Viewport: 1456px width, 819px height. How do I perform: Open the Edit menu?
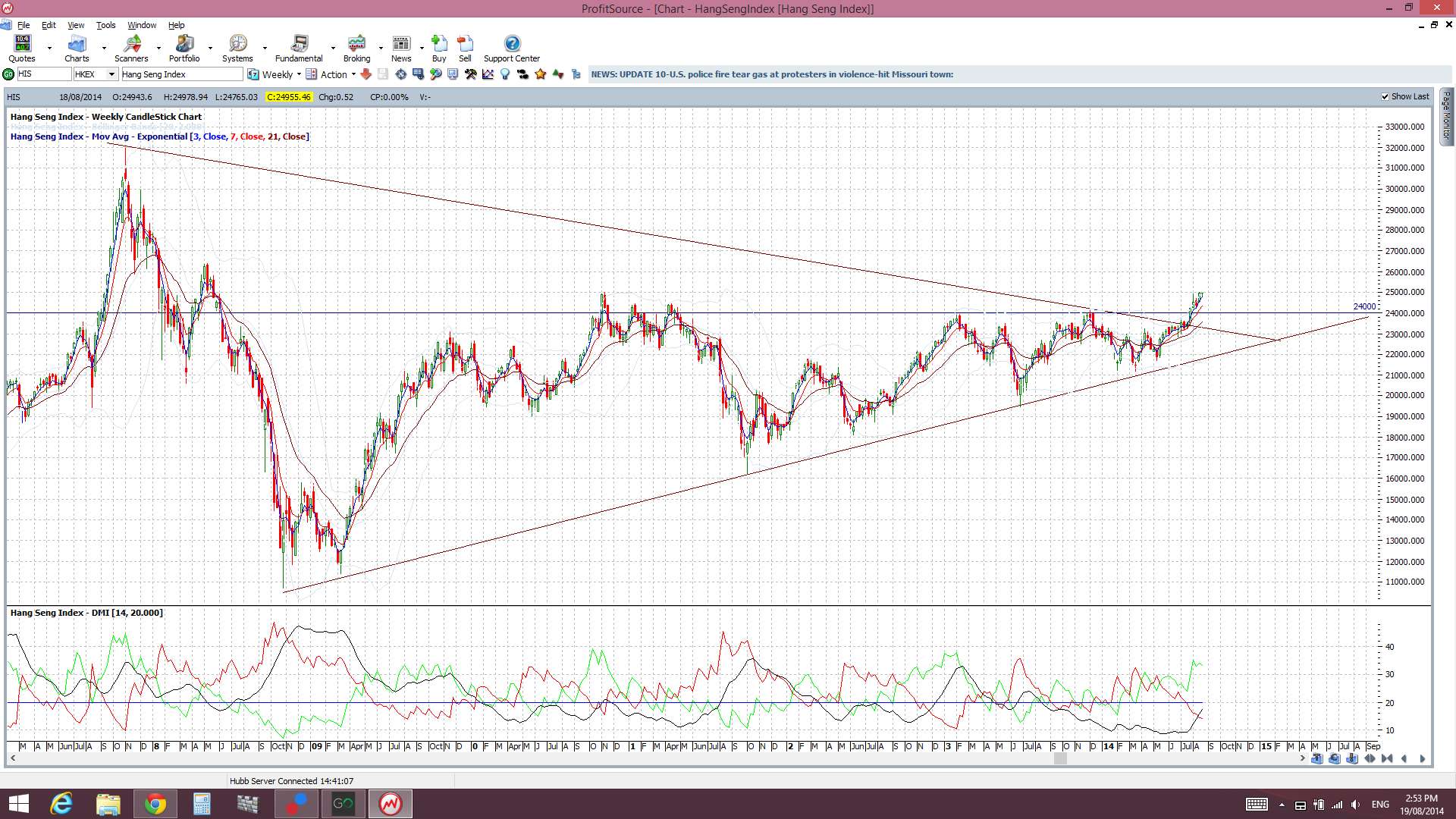click(49, 25)
